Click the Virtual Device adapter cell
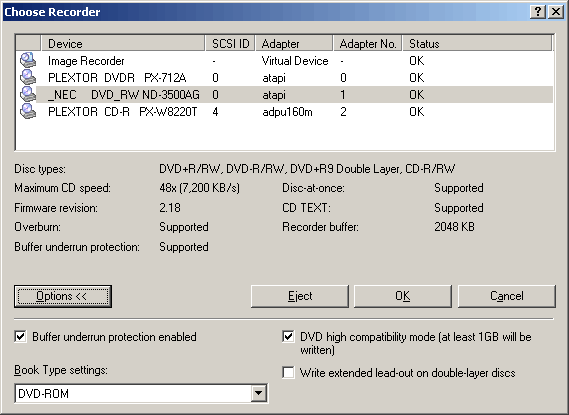The image size is (569, 415). click(295, 61)
